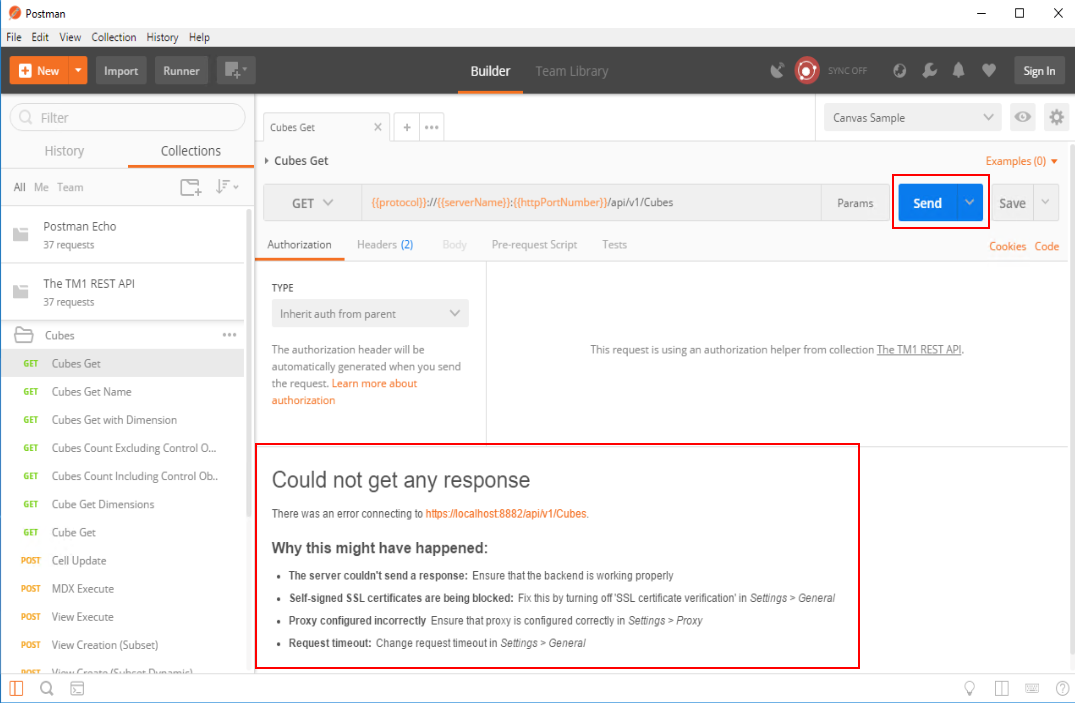Switch to the Headers tab

384,245
